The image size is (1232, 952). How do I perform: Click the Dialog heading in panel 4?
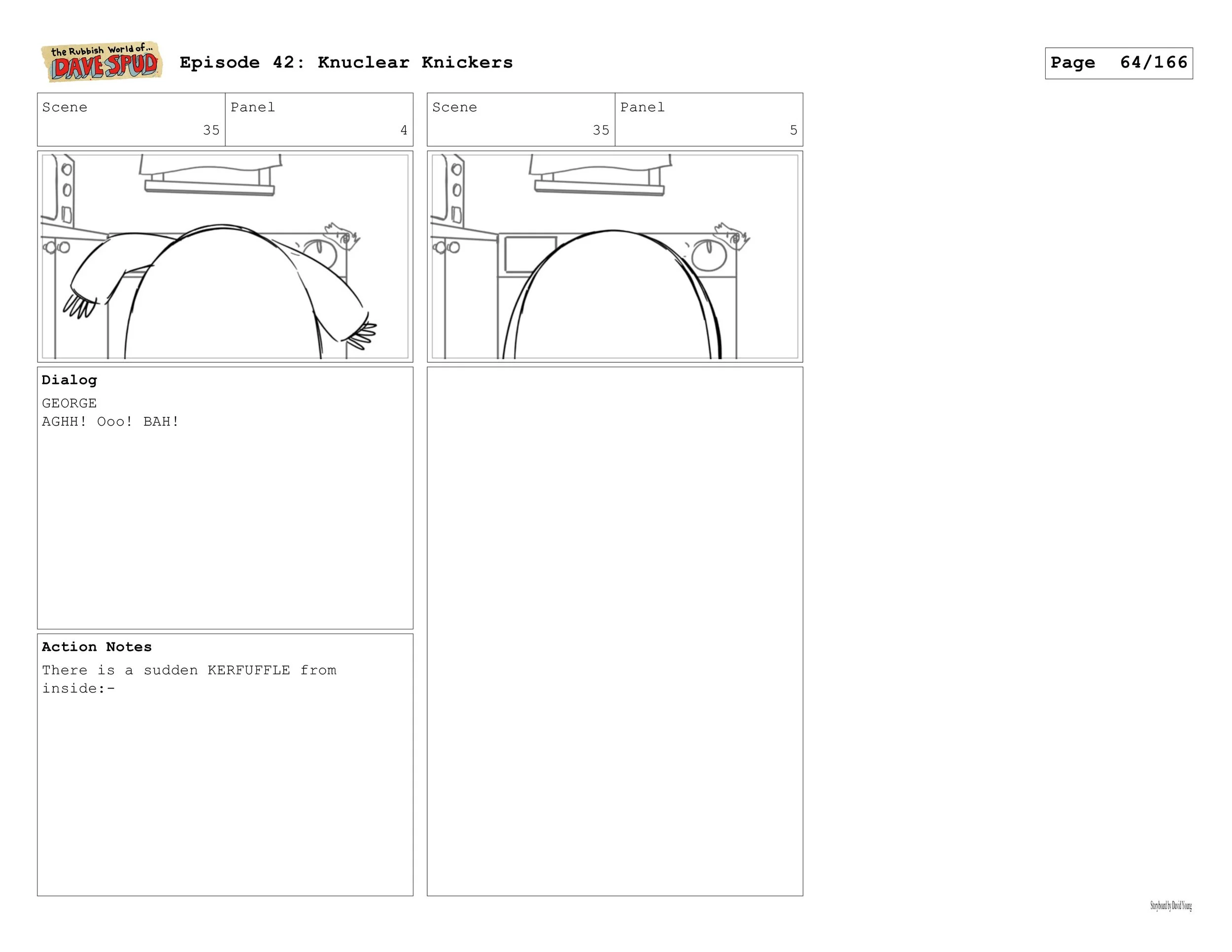coord(69,380)
